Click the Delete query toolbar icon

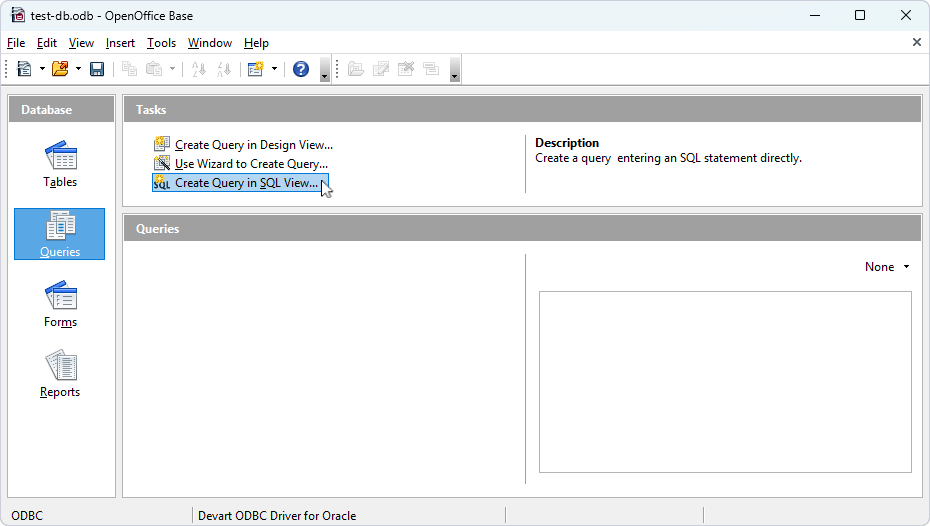pos(406,69)
